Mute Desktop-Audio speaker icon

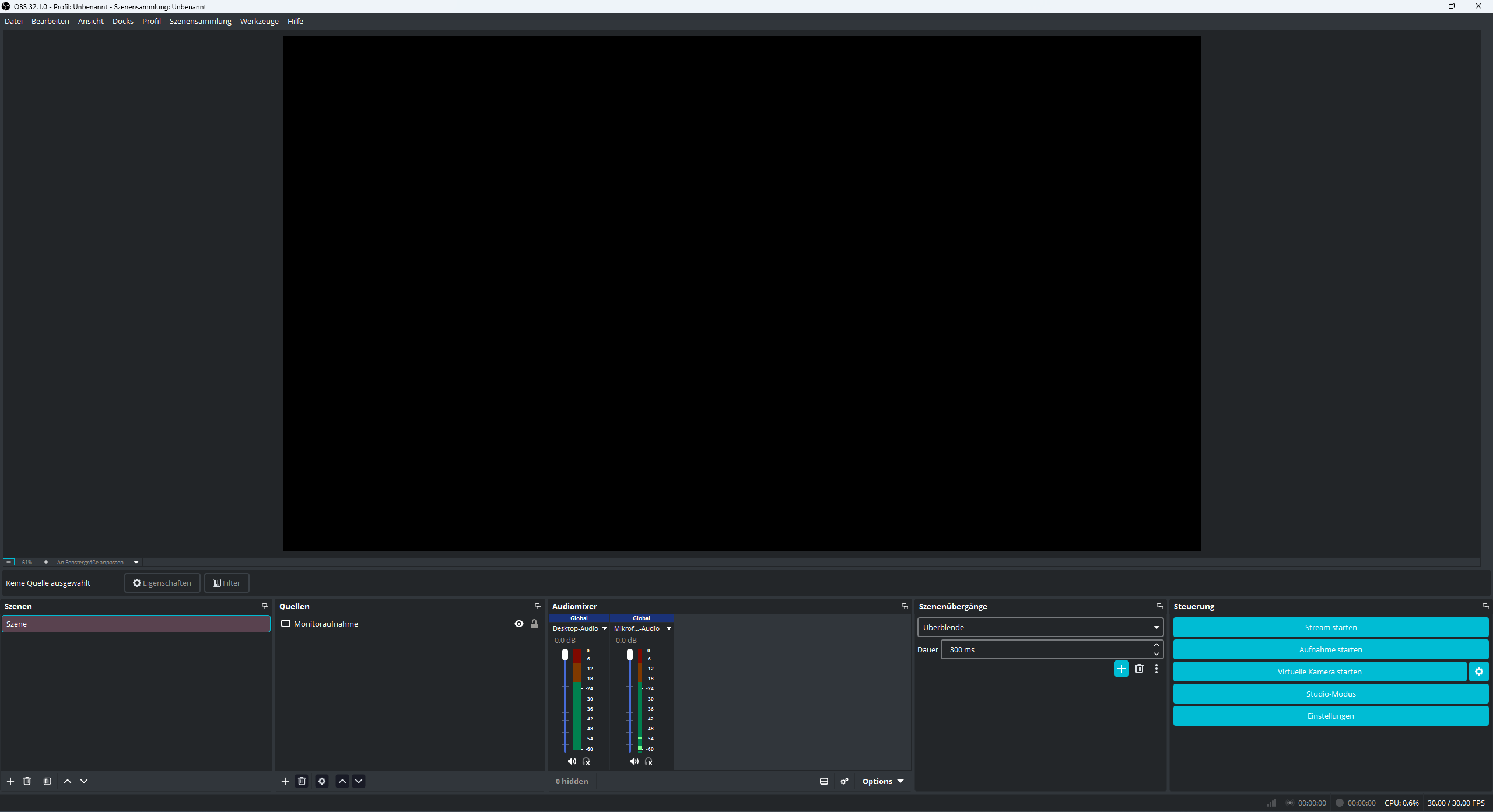pyautogui.click(x=572, y=761)
